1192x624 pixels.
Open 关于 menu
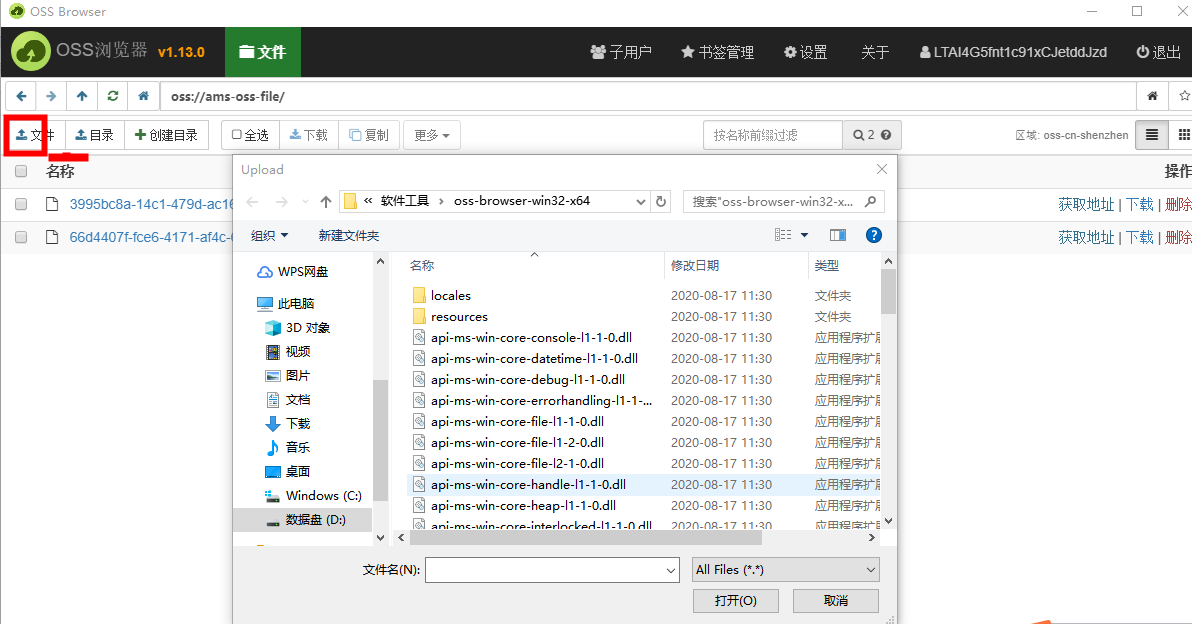pos(875,52)
